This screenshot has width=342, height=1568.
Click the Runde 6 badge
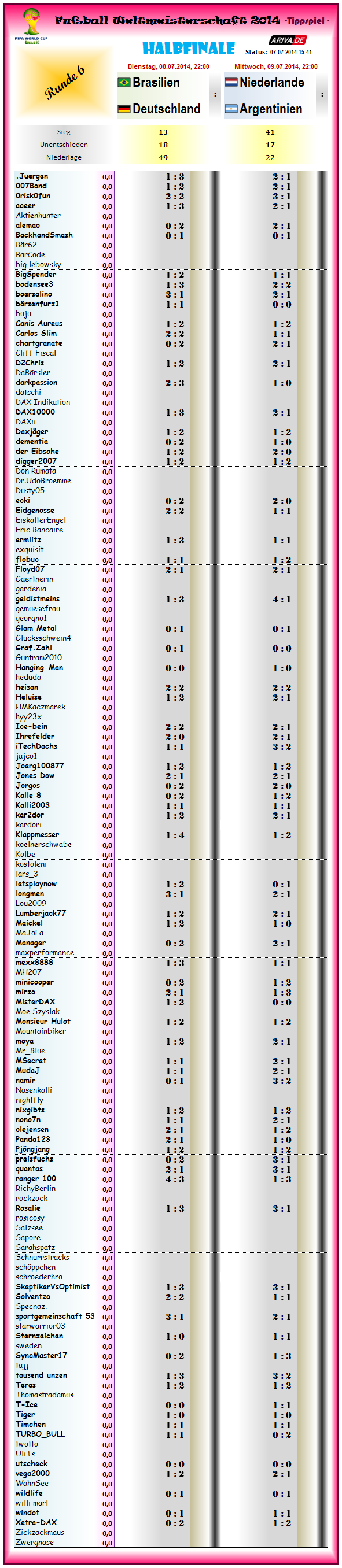click(64, 82)
